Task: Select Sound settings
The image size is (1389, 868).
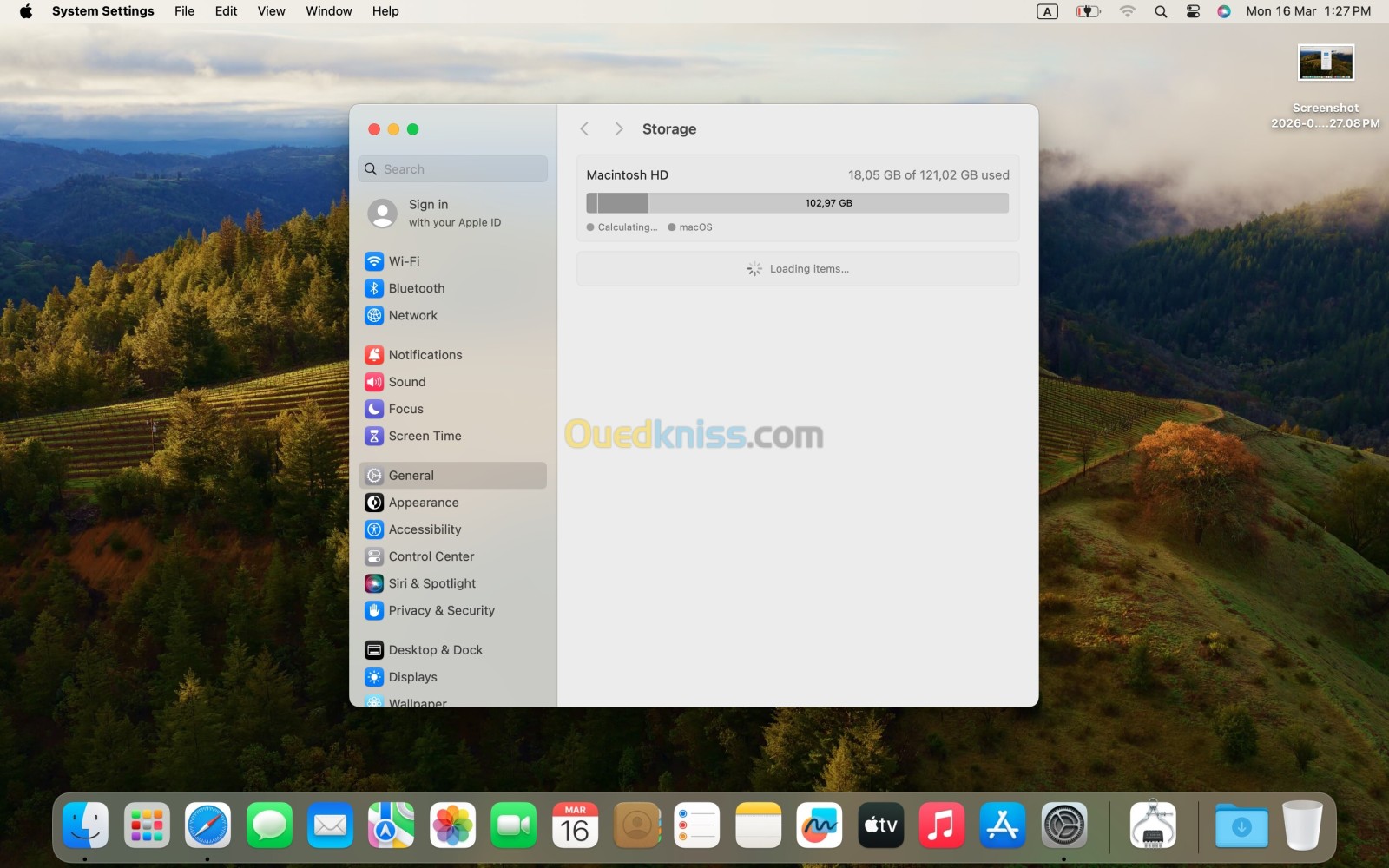Action: click(452, 382)
